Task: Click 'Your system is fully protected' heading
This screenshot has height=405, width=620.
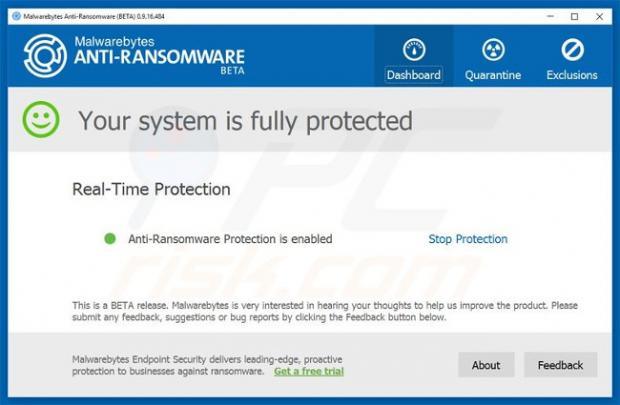Action: (x=245, y=121)
